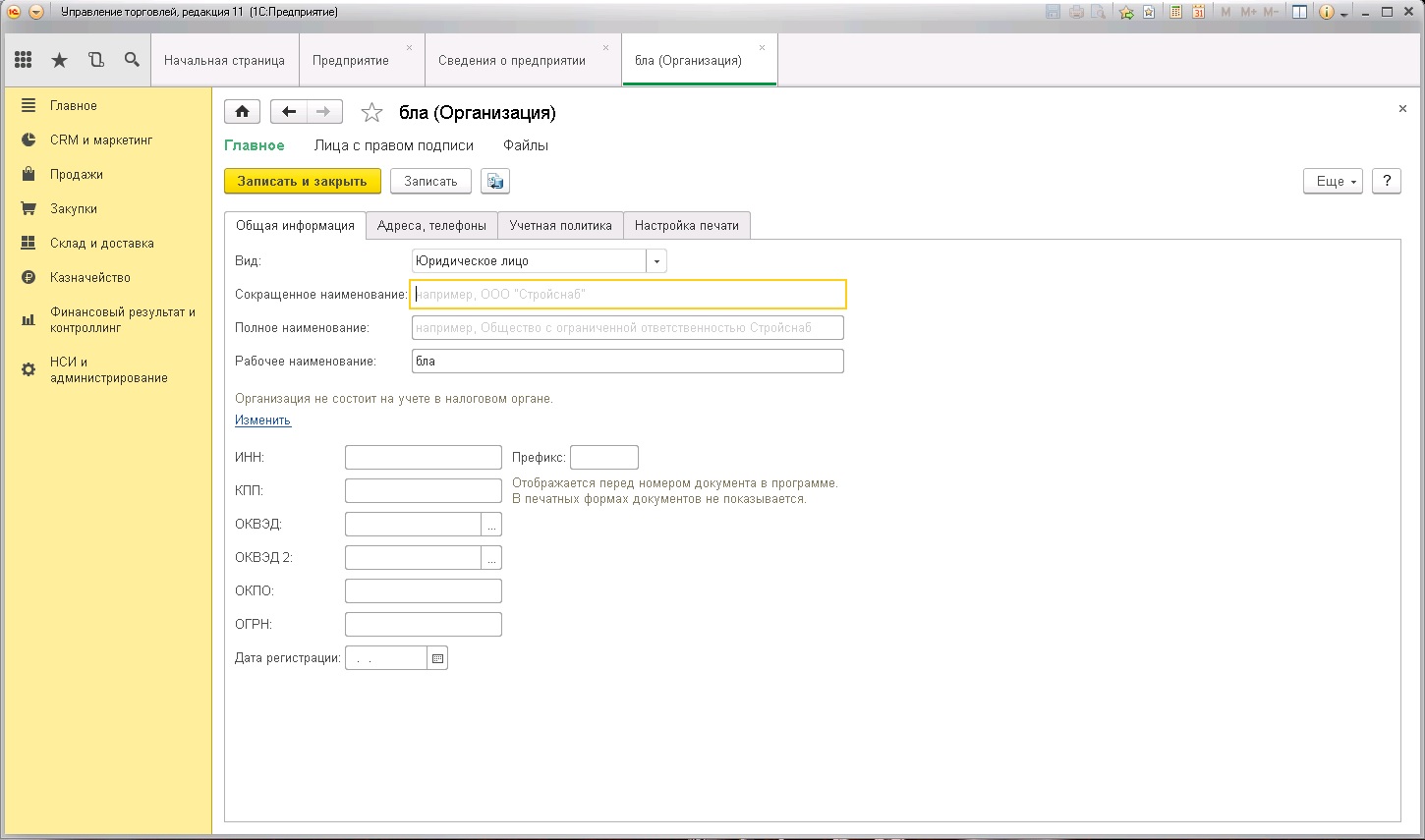1425x840 pixels.
Task: Open the sections grid menu icon
Action: [x=24, y=60]
